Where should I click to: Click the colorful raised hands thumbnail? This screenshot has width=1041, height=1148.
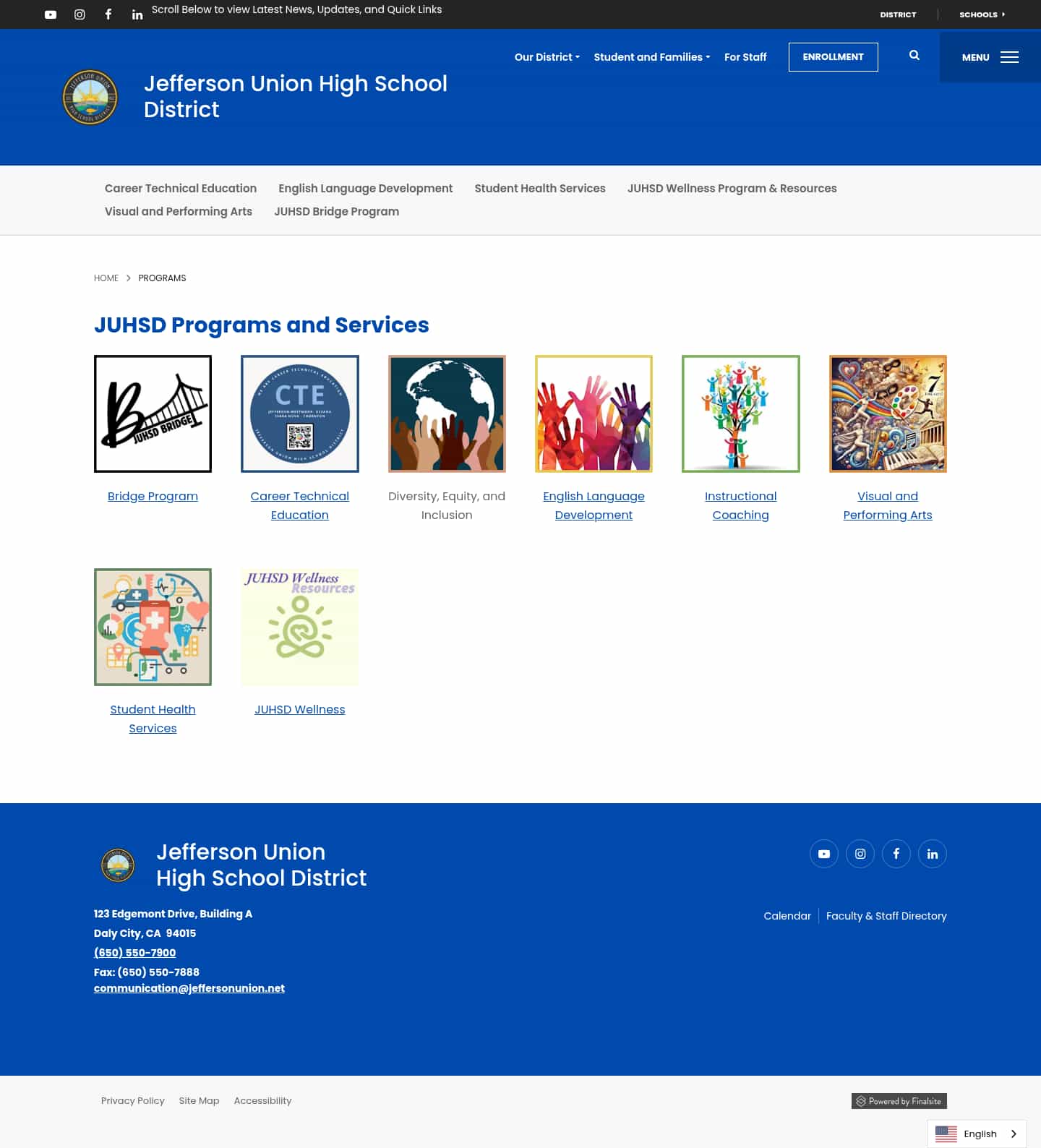tap(594, 414)
